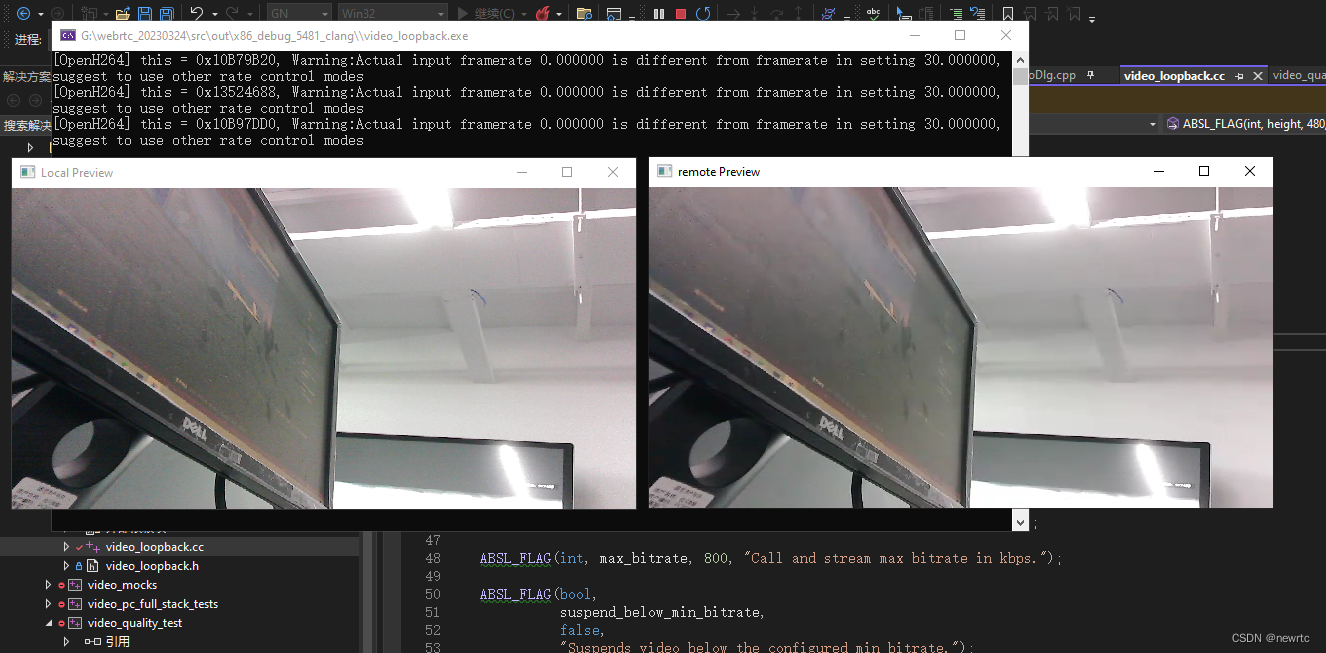
Task: Click the Open File folder icon
Action: click(x=122, y=12)
